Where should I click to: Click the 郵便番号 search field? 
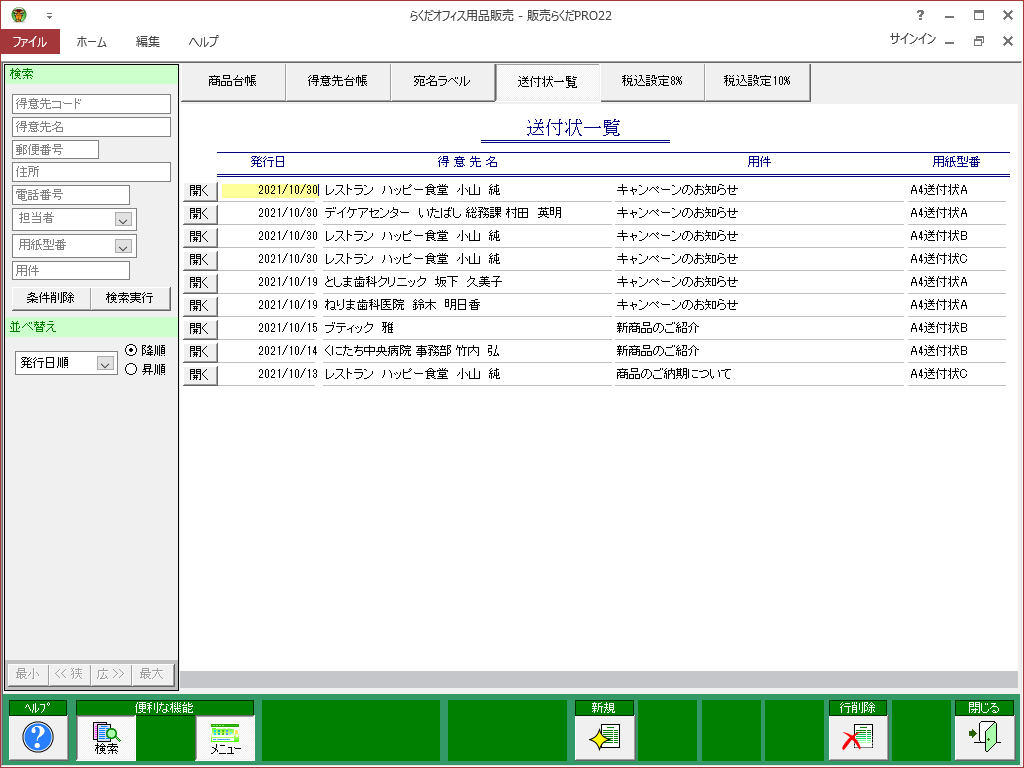click(x=56, y=150)
